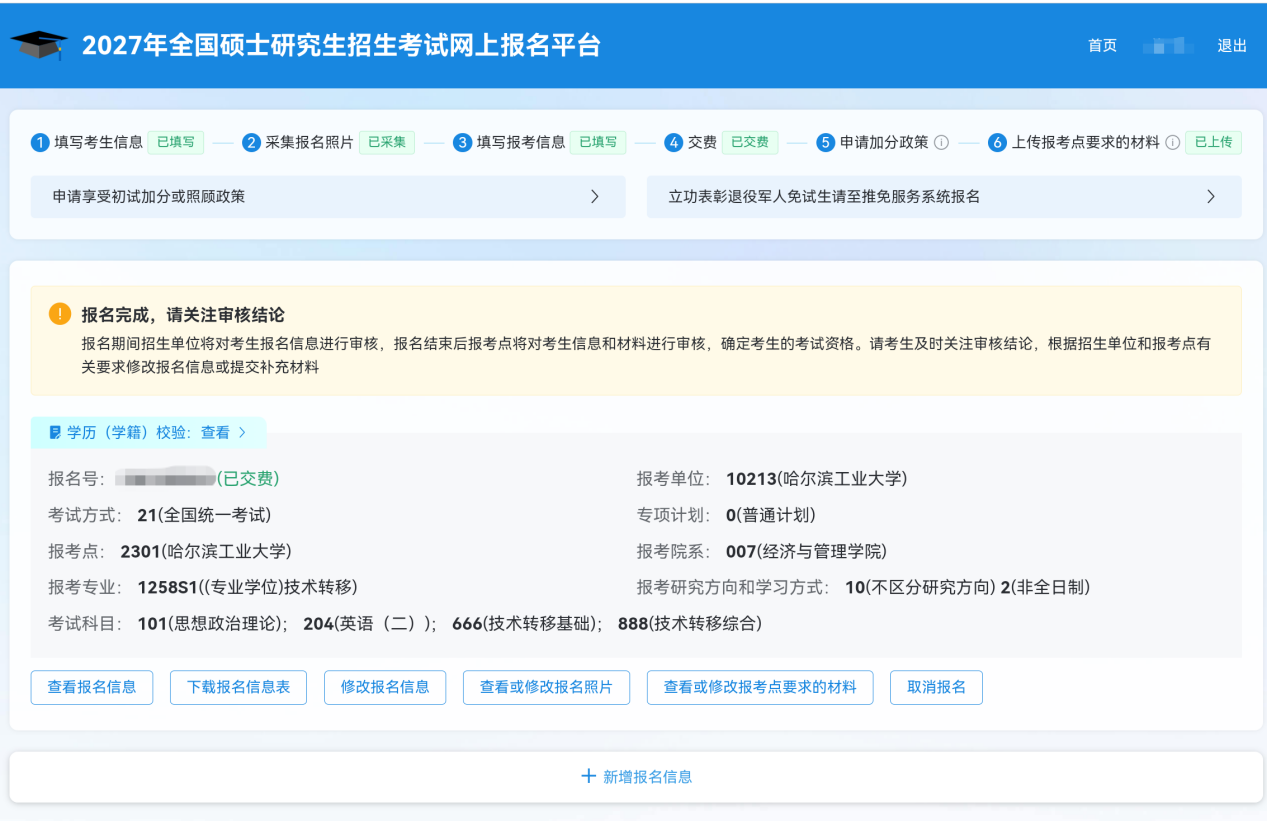Open step 申请加分政策

(884, 143)
